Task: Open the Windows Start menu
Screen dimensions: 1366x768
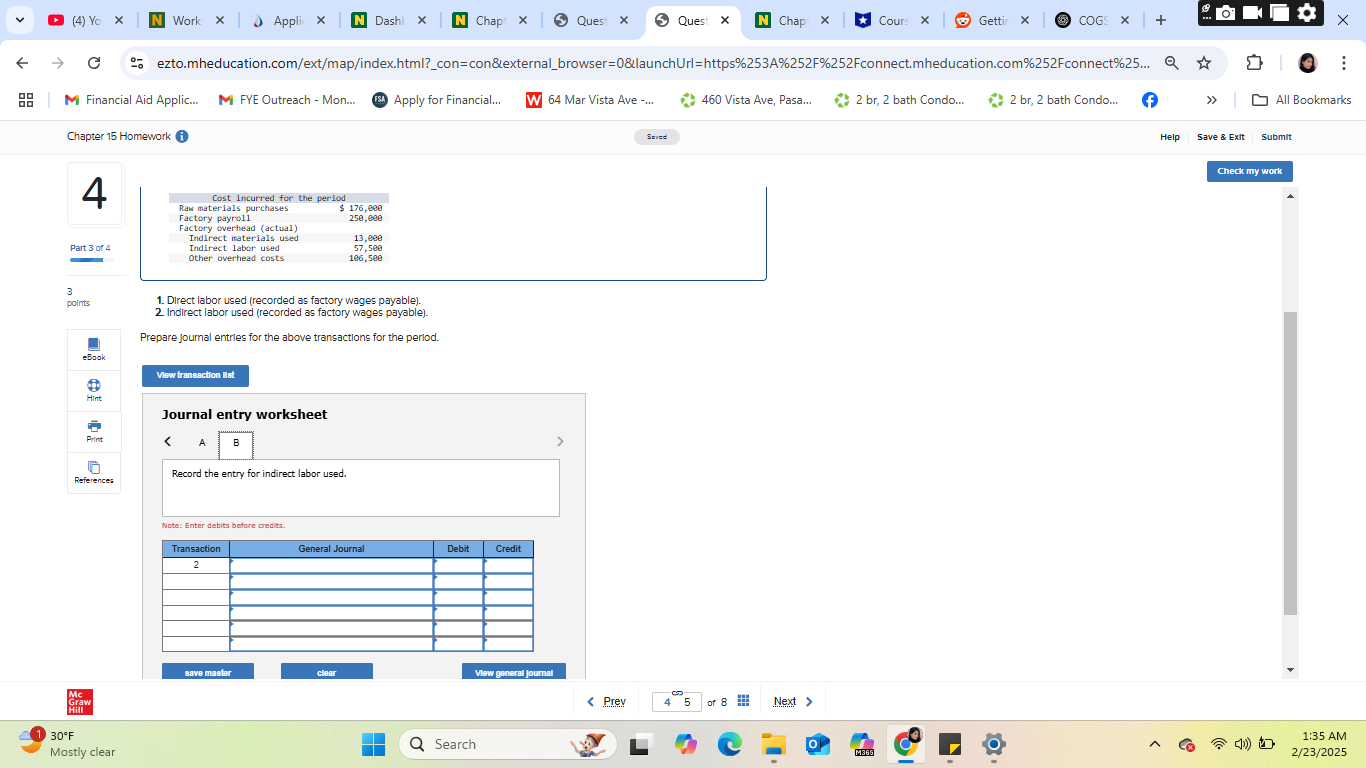Action: [x=373, y=744]
